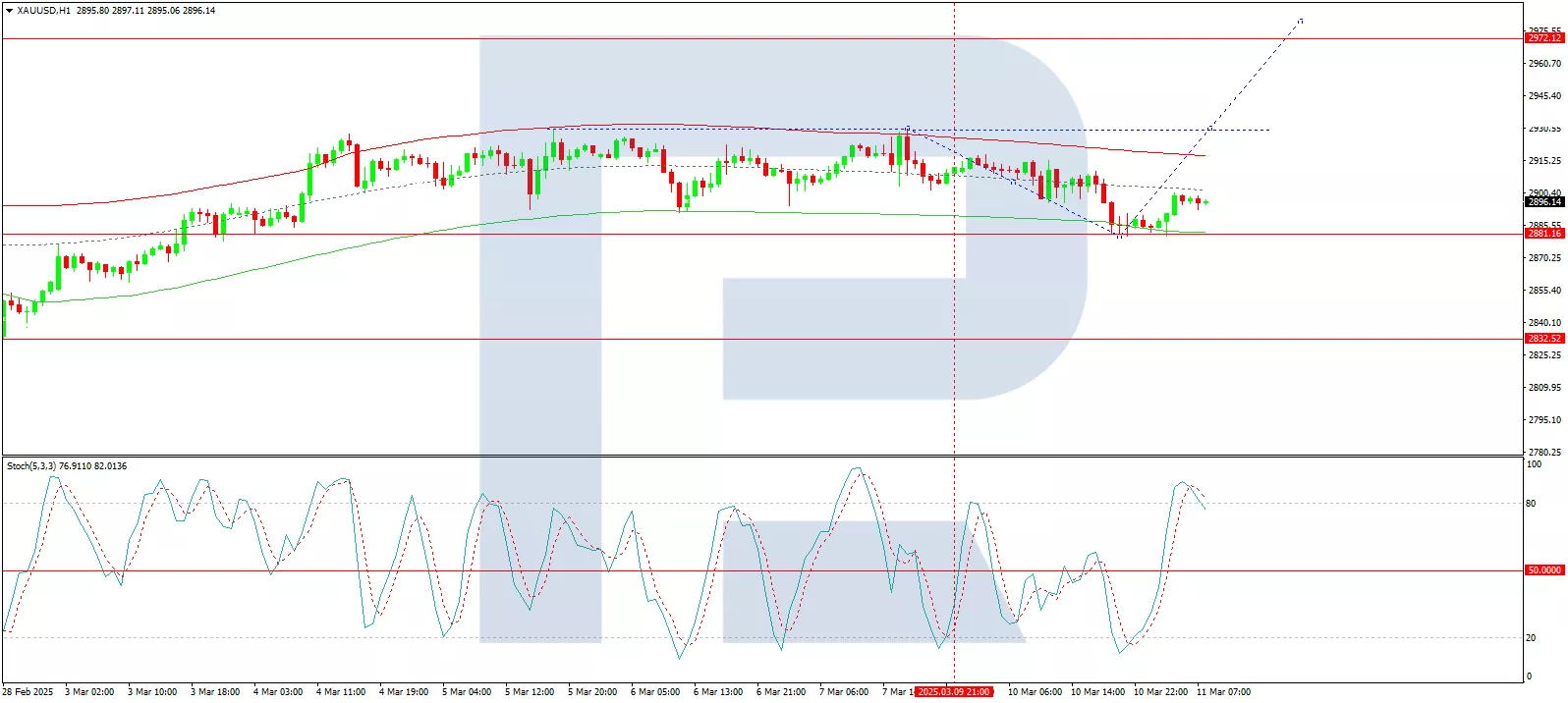1568x703 pixels.
Task: Select the red 2972.12 price label
Action: [1543, 38]
